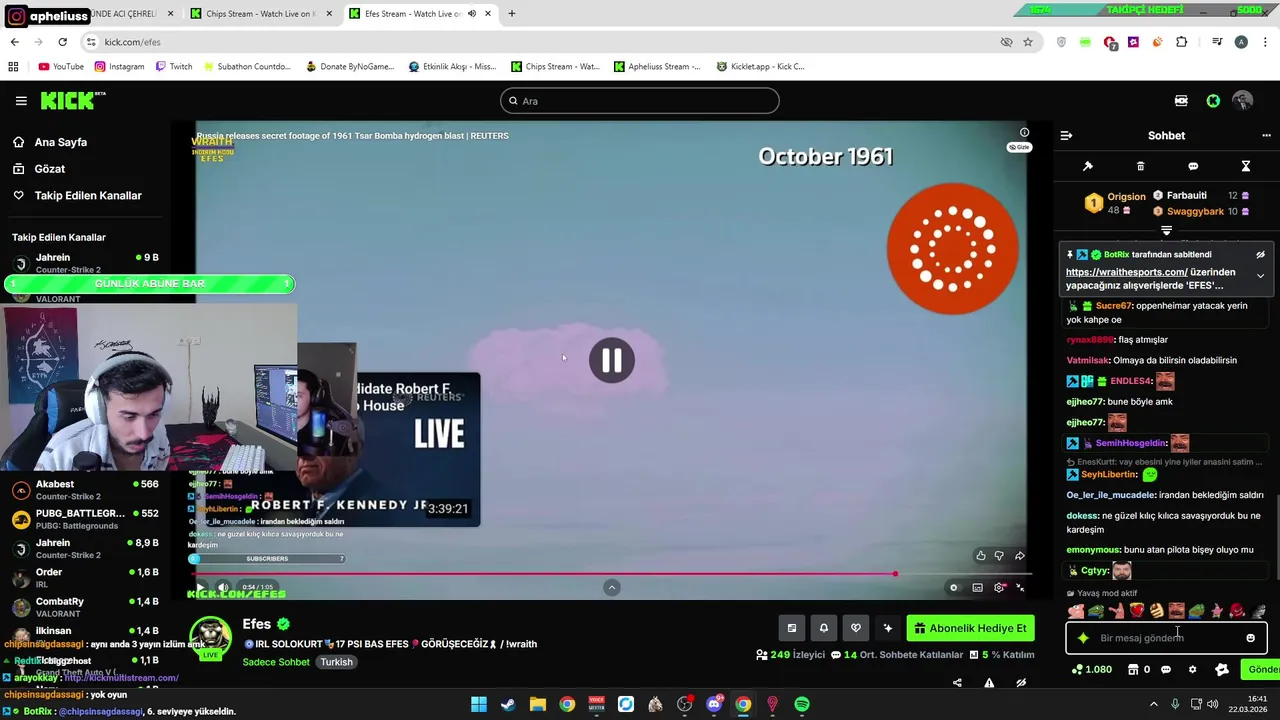Expand the pinned message chevron

[x=1260, y=276]
